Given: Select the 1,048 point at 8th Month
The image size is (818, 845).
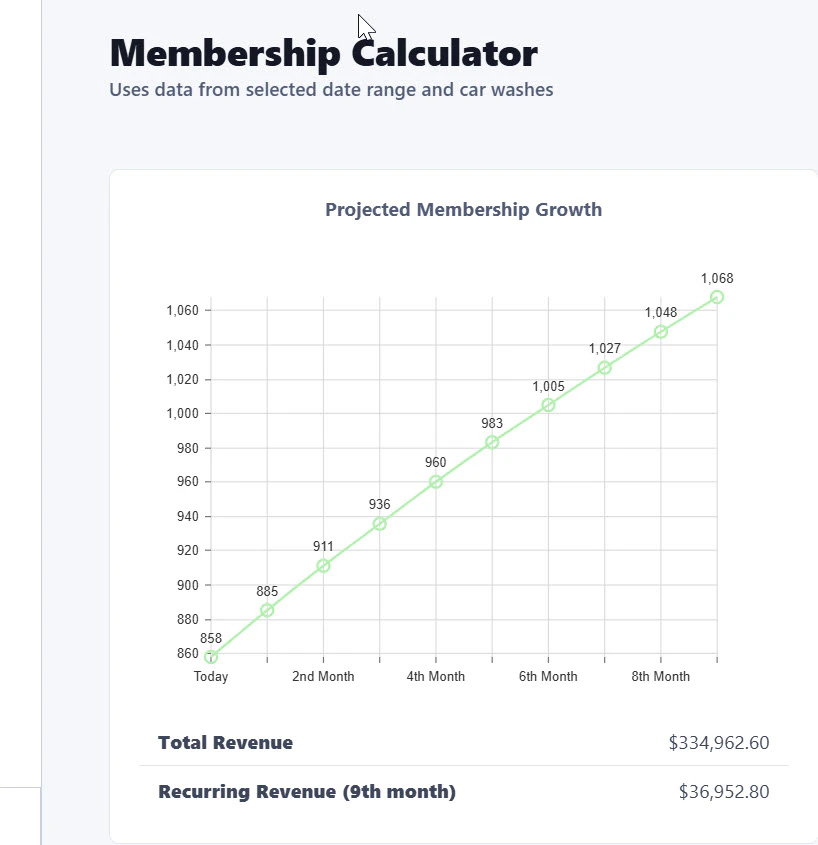Looking at the screenshot, I should [x=661, y=332].
